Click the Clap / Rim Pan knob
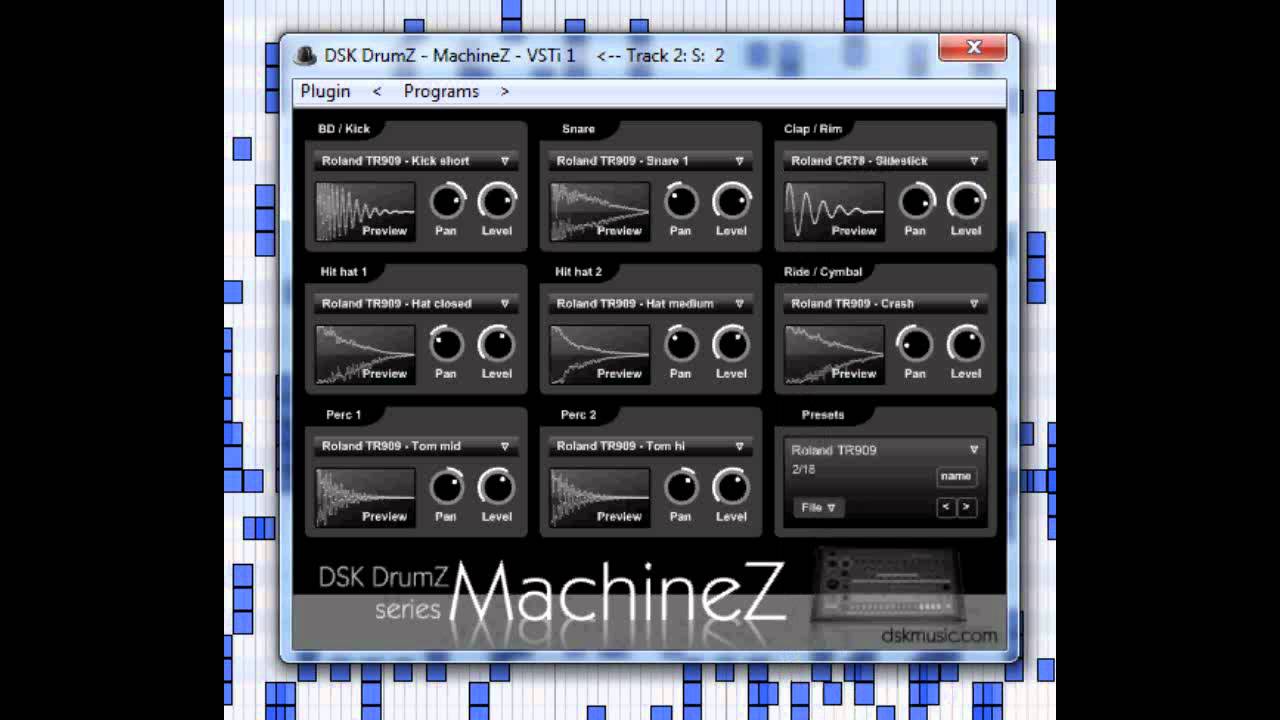 916,202
